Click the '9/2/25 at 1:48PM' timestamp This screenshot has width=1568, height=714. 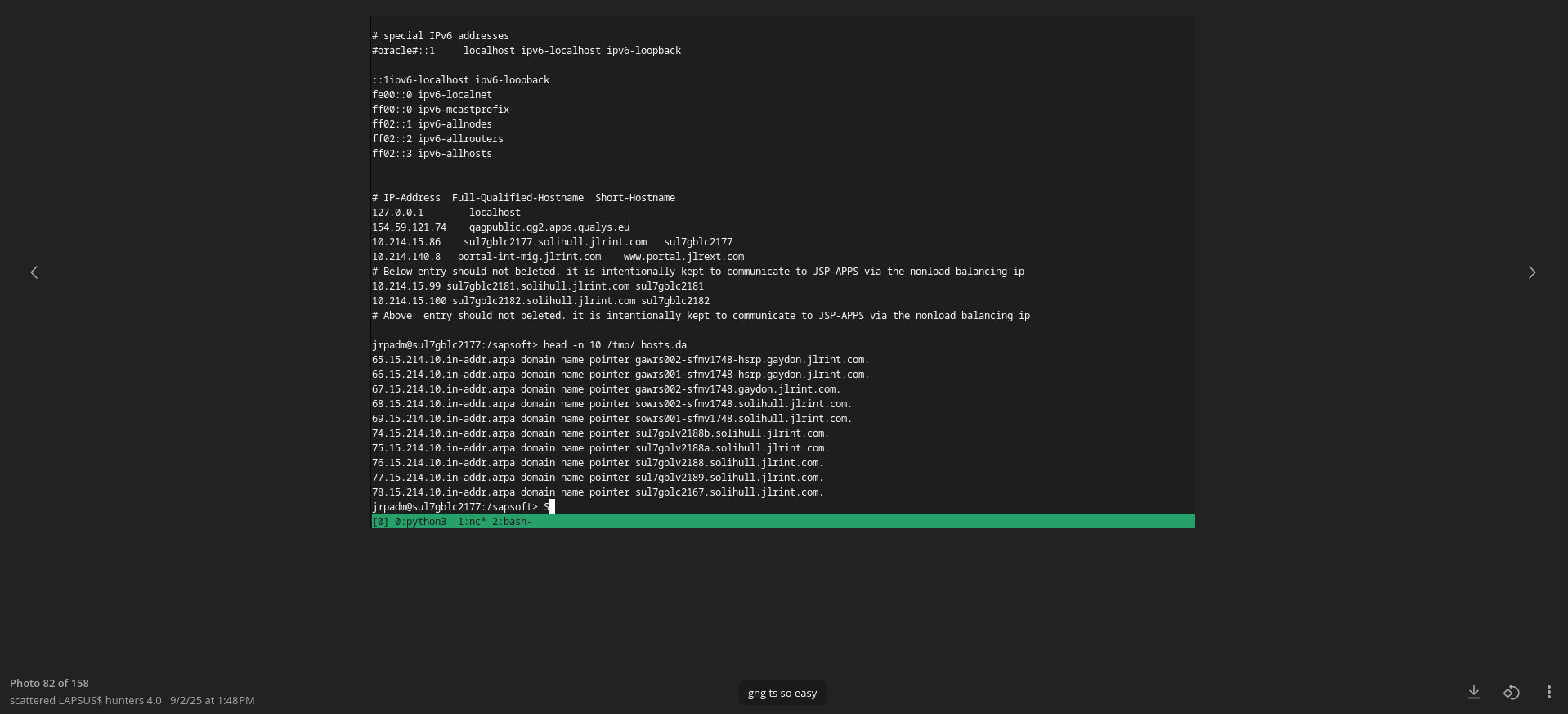point(213,700)
